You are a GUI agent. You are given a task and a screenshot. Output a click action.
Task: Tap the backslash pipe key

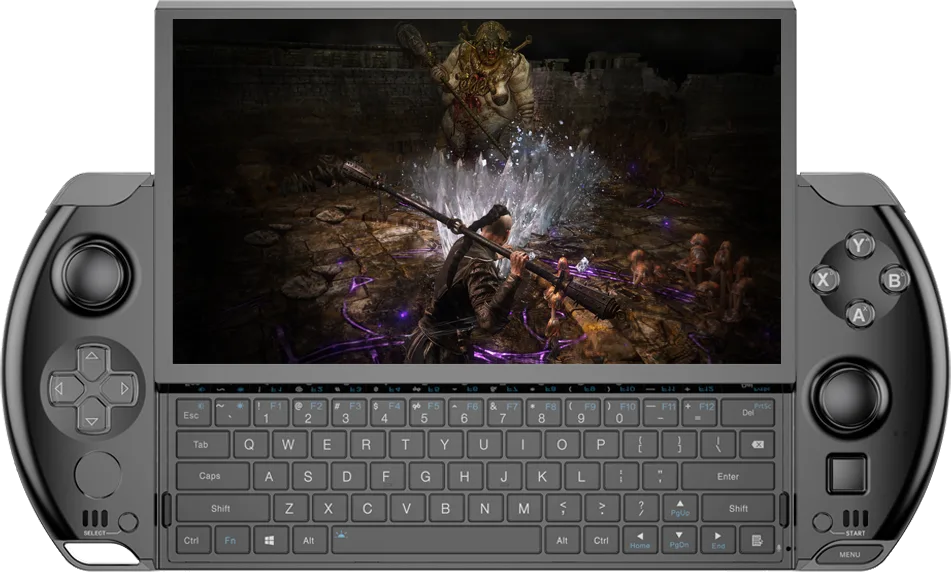(x=718, y=445)
